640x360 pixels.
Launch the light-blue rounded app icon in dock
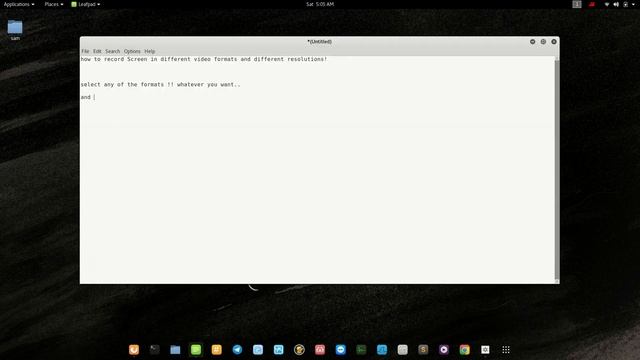pyautogui.click(x=258, y=349)
